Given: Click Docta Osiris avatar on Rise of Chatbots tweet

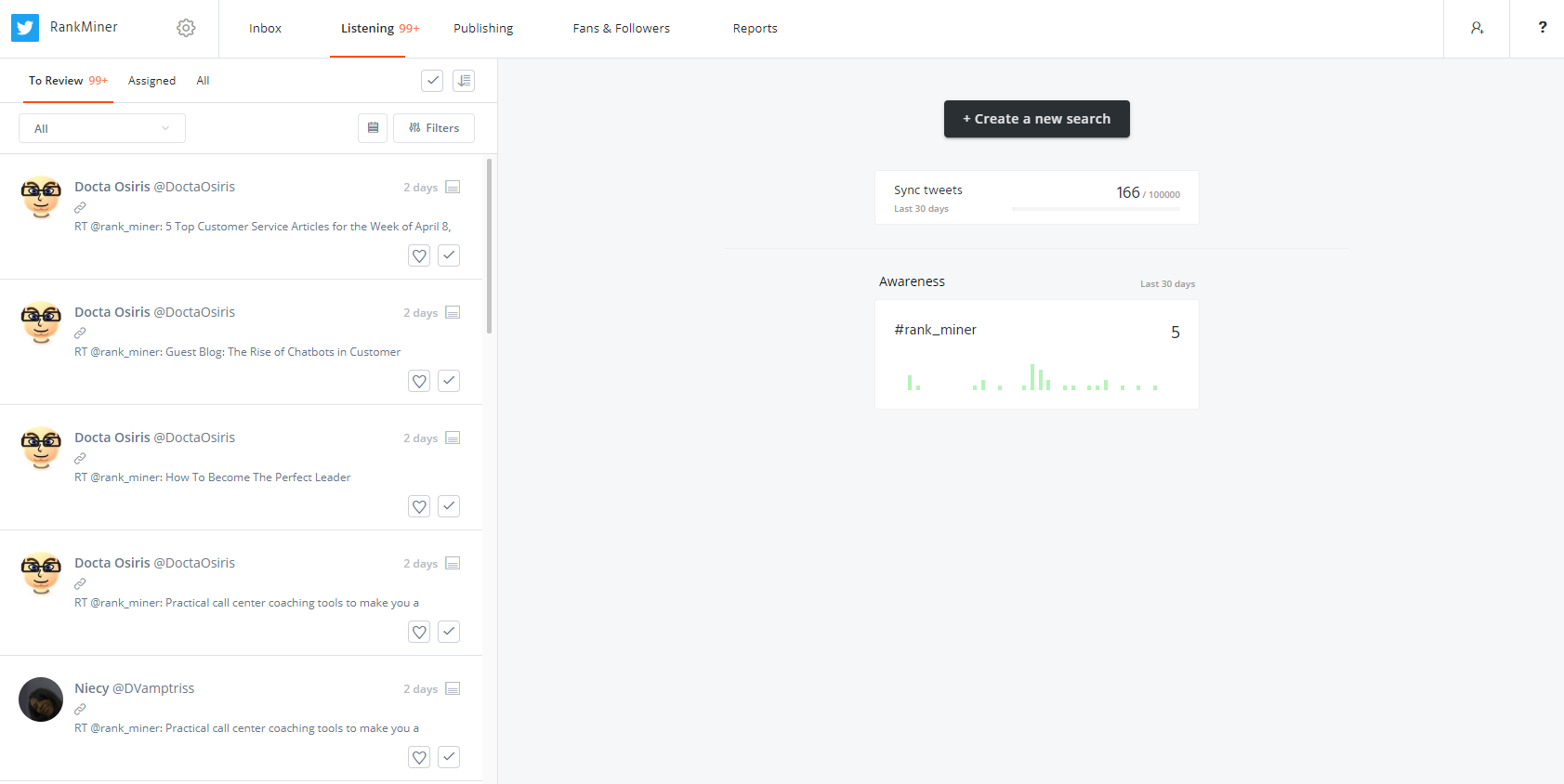Looking at the screenshot, I should tap(41, 323).
